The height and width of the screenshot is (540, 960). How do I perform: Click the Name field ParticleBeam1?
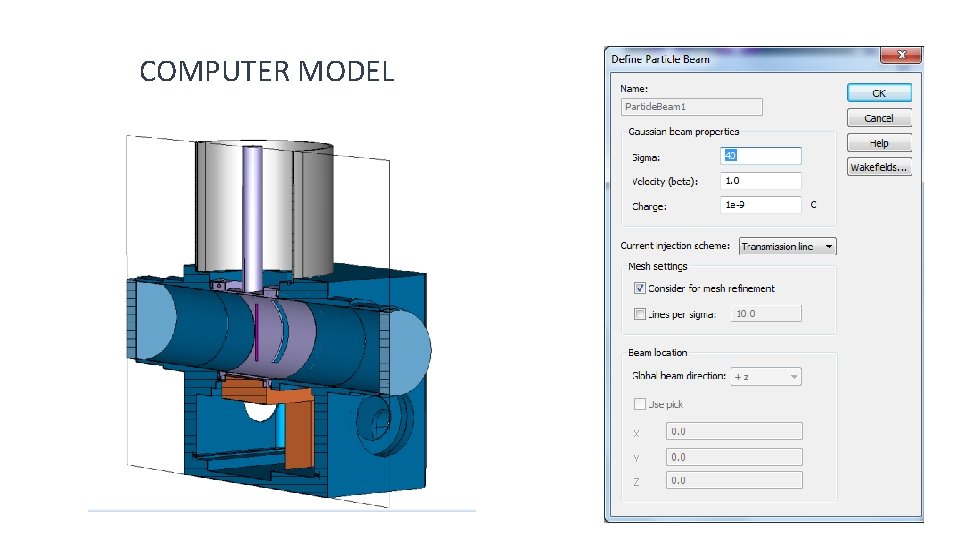coord(691,107)
